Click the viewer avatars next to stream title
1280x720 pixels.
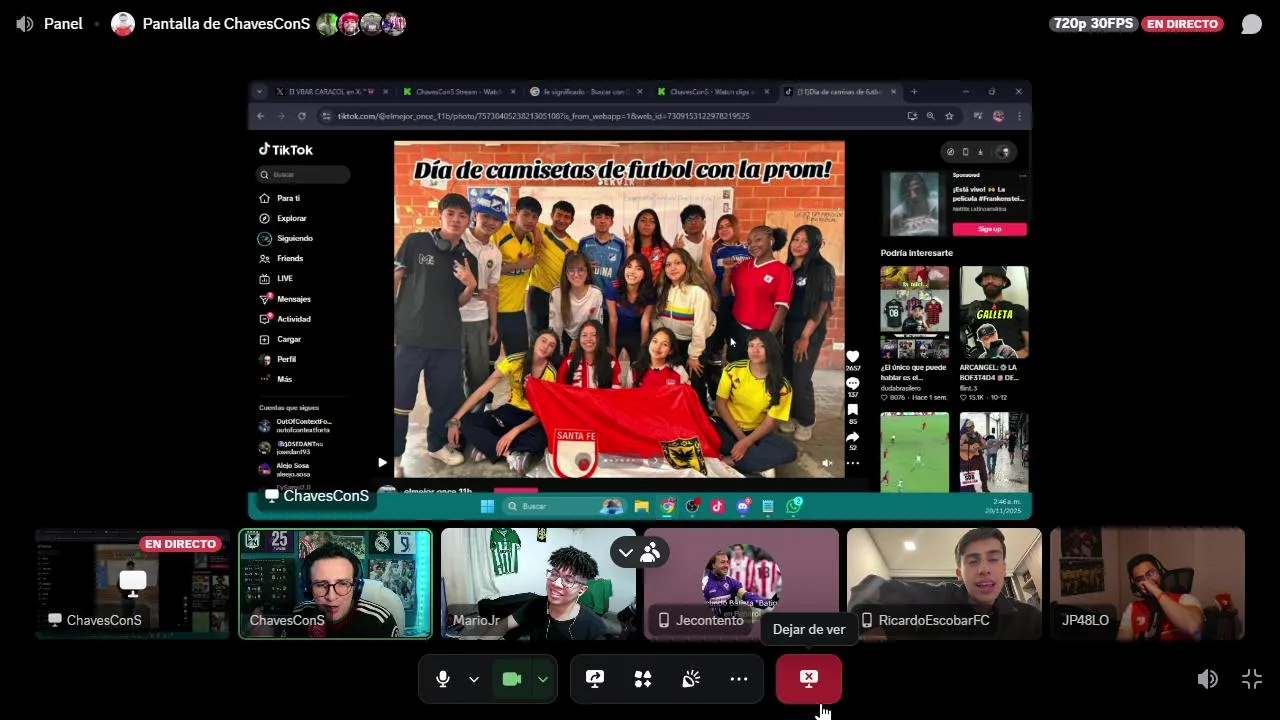(361, 24)
